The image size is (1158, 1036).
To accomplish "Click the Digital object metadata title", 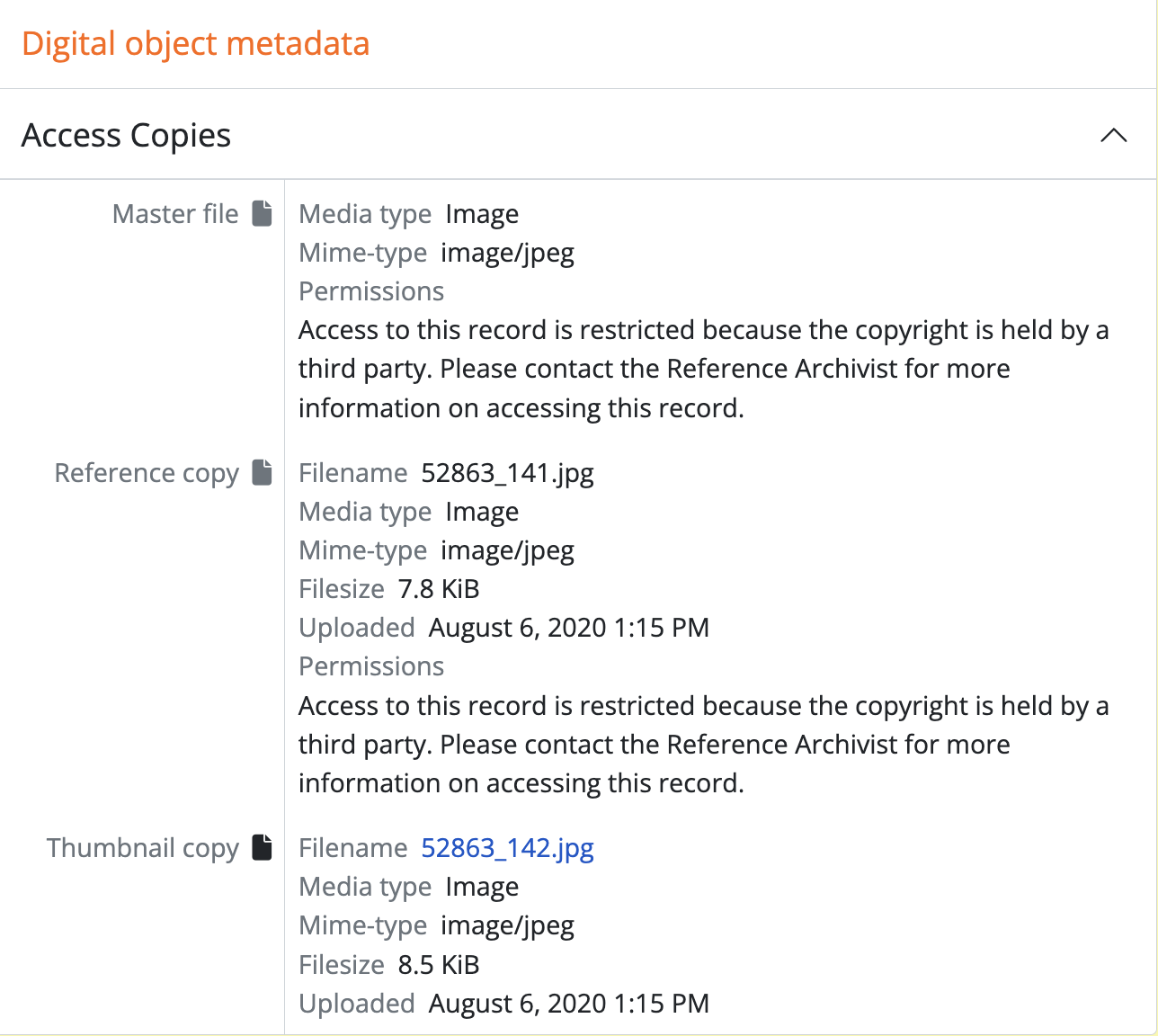I will point(195,43).
